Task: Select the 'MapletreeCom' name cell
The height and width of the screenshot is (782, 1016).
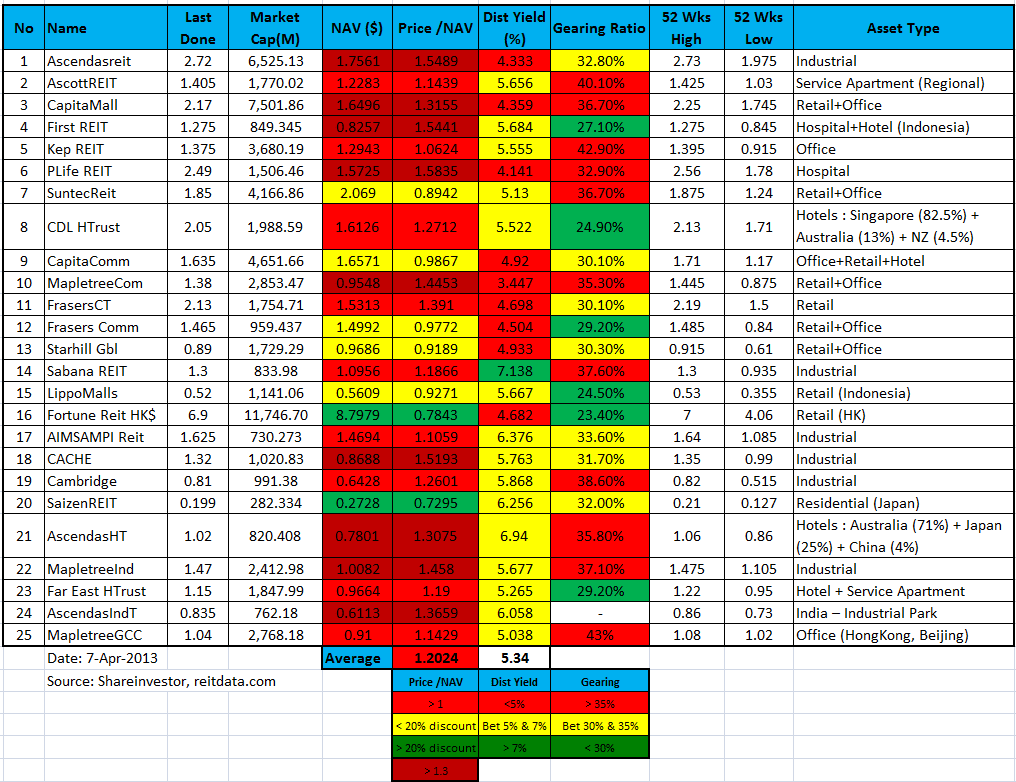Action: (x=106, y=283)
